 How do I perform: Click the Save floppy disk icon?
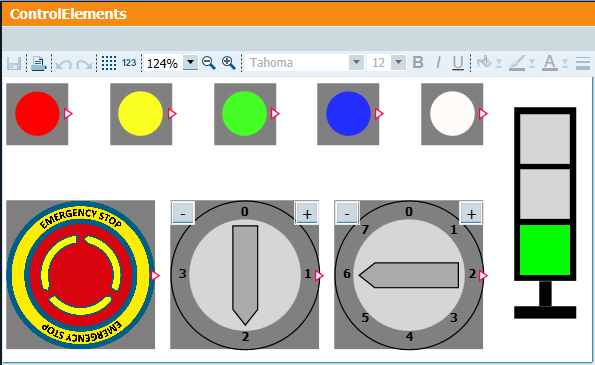point(14,63)
